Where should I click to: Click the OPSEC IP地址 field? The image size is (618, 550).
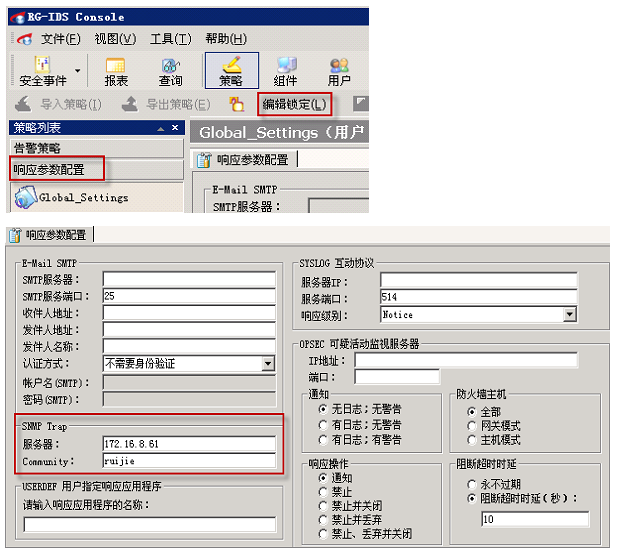coord(466,360)
